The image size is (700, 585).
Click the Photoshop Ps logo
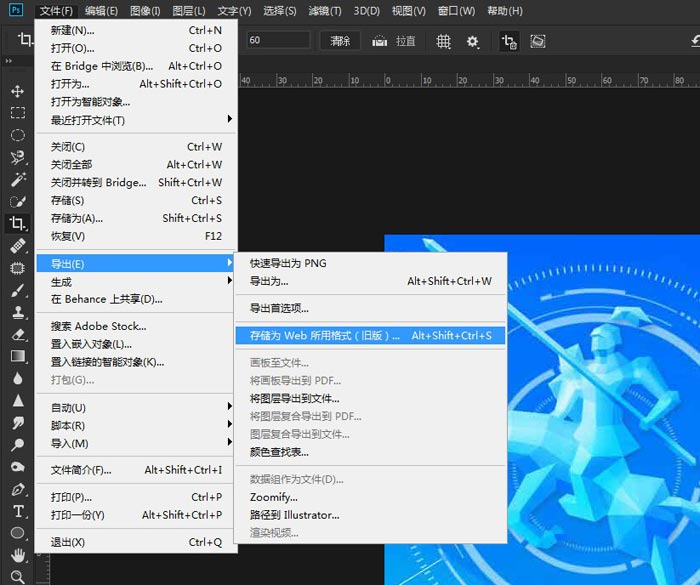(16, 10)
